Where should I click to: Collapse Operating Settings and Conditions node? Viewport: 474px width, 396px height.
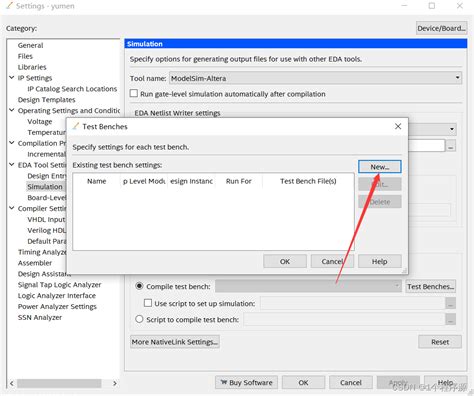click(x=12, y=110)
